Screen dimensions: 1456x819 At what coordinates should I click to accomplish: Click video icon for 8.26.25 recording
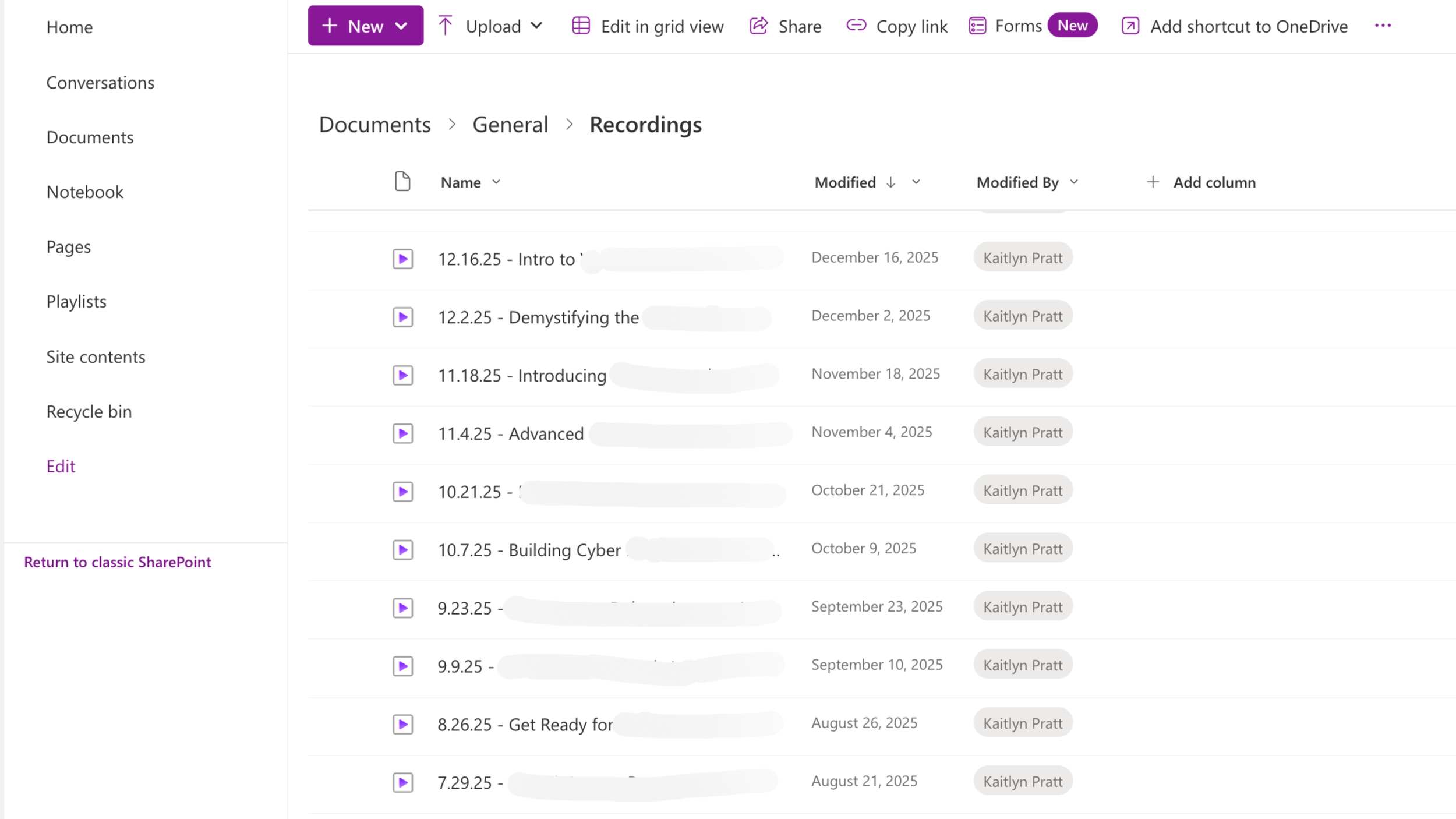(x=402, y=724)
